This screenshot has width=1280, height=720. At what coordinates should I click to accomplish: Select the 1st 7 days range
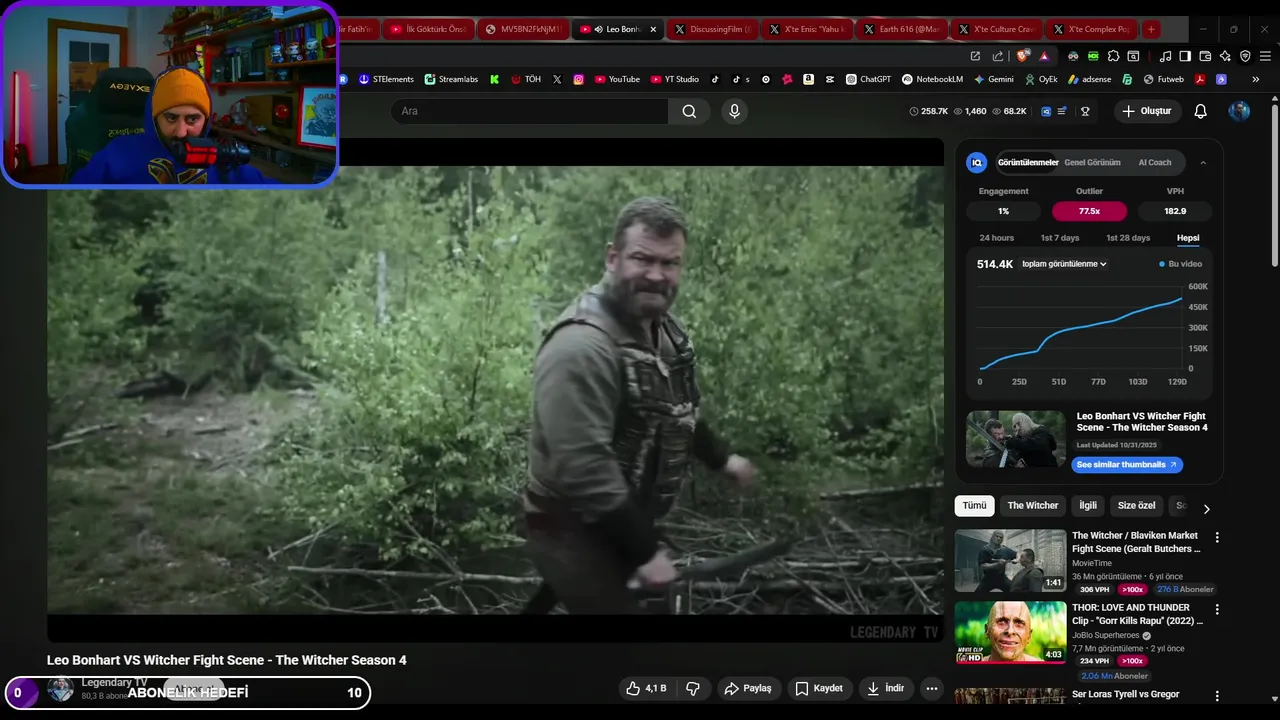(1060, 238)
